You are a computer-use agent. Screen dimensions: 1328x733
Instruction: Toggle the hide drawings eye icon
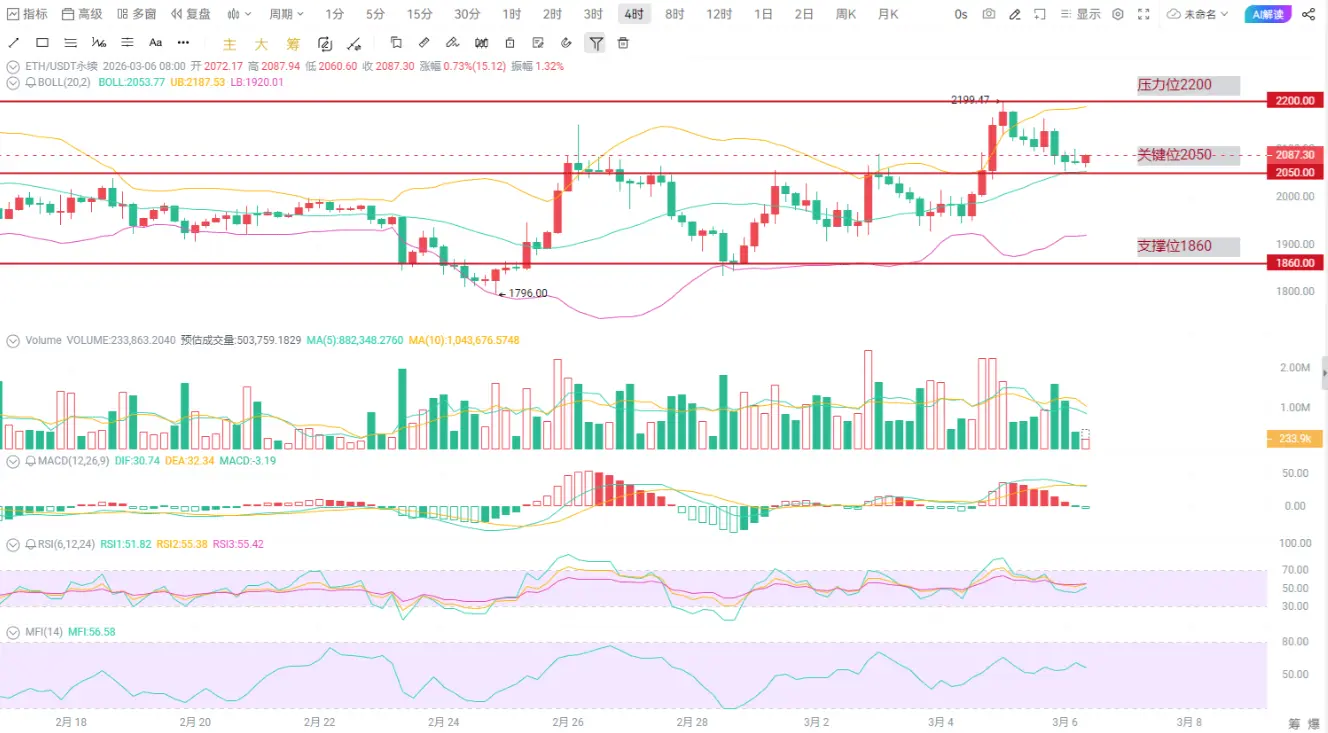[567, 43]
